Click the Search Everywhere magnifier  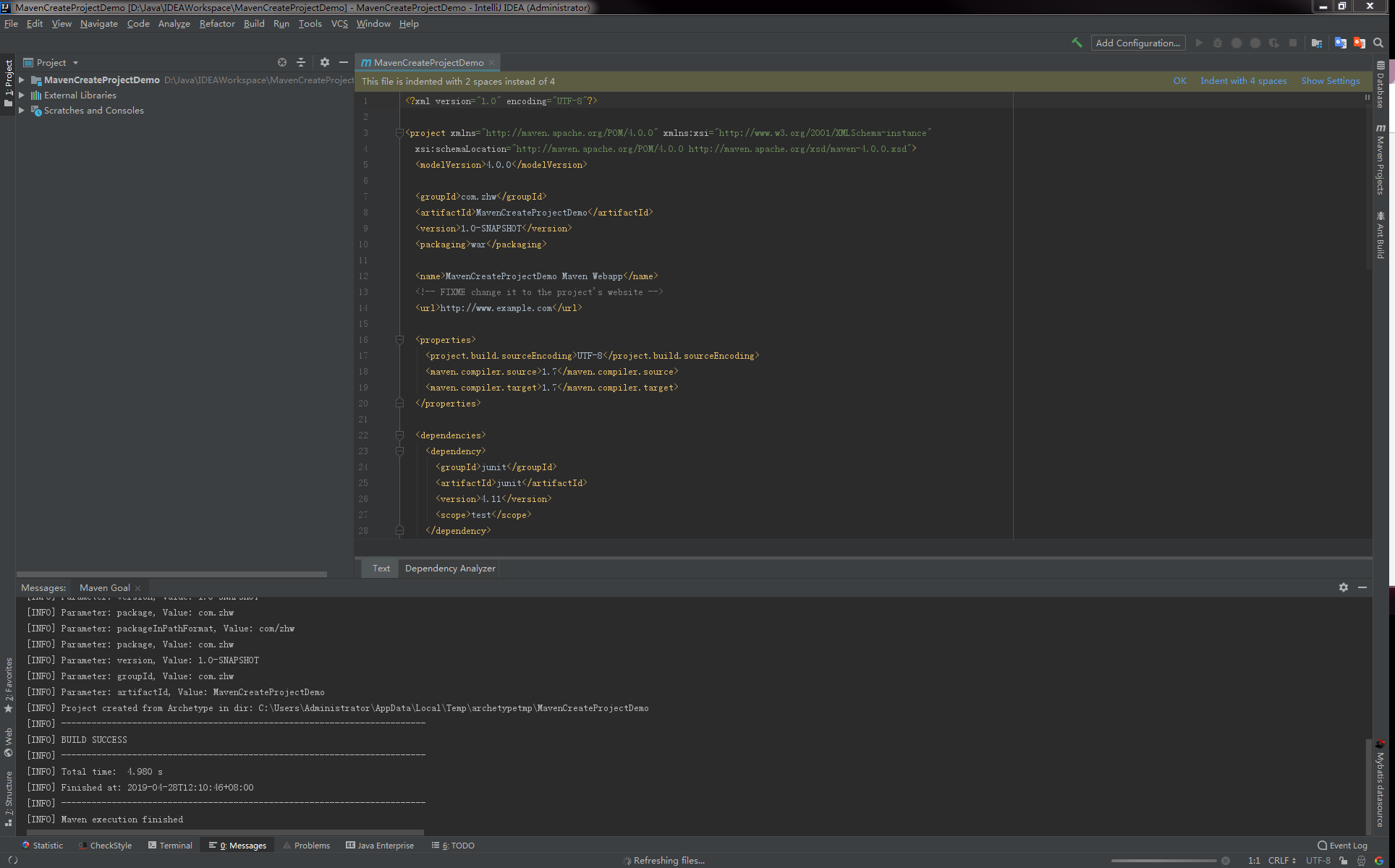pyautogui.click(x=1378, y=43)
